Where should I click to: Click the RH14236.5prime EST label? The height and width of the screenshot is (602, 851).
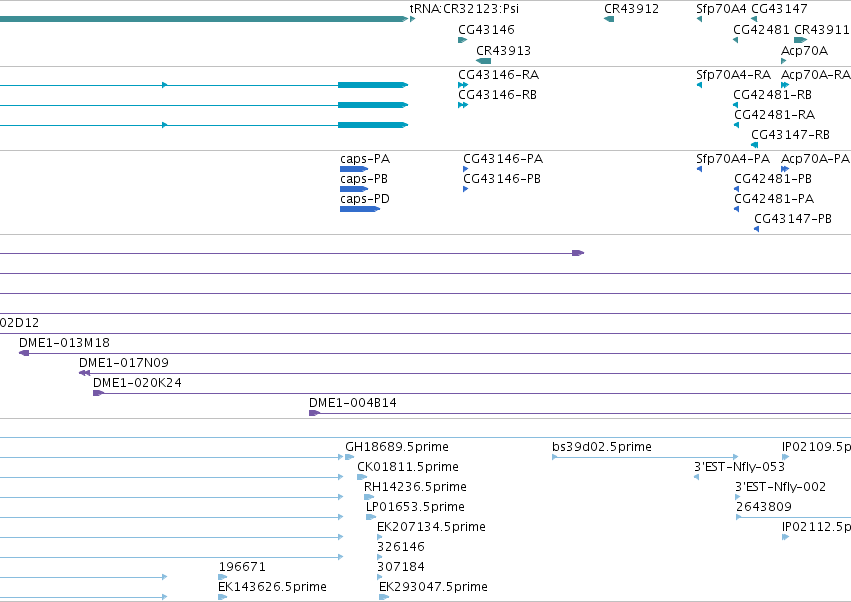coord(415,487)
